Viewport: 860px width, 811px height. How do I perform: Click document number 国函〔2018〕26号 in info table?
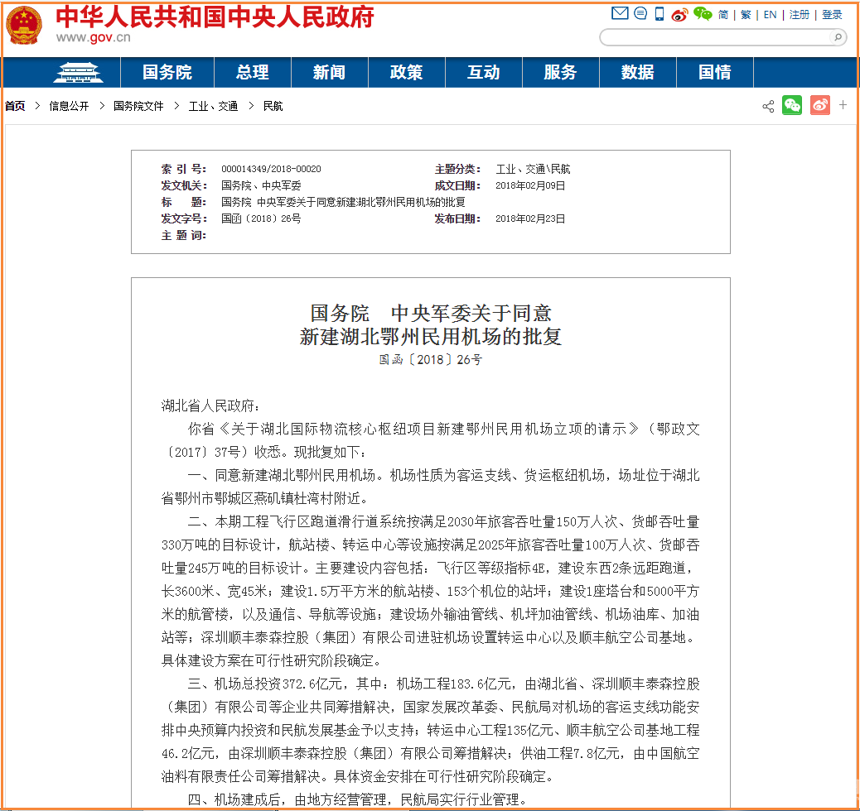coord(261,218)
